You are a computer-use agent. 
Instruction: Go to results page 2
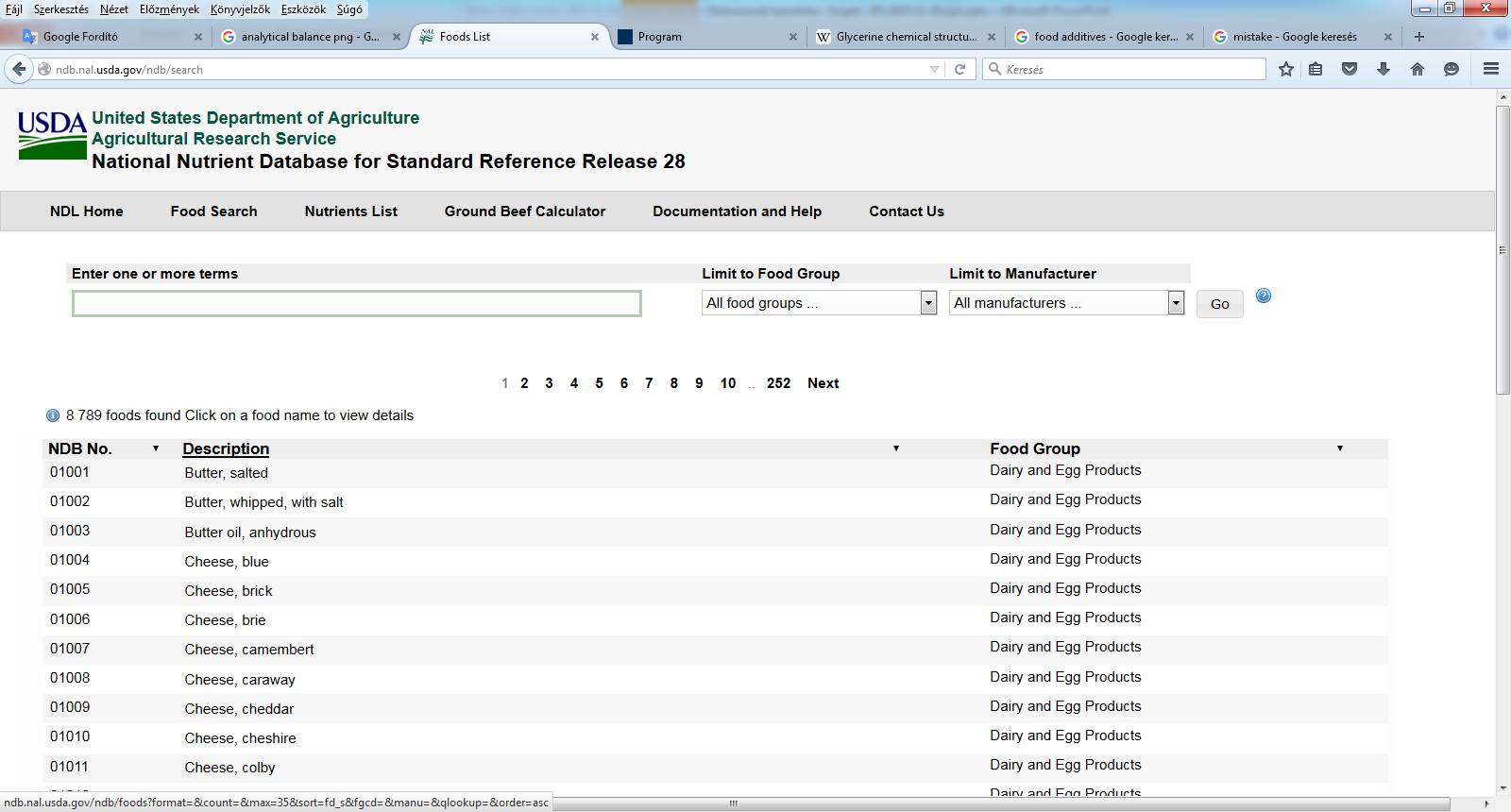click(524, 383)
